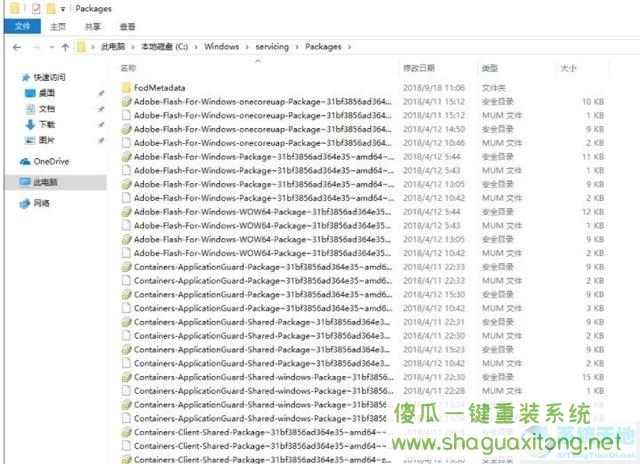Select onecoreuap file name dated 2018/4/12 10:46
Viewport: 640px width, 464px height.
tap(262, 143)
